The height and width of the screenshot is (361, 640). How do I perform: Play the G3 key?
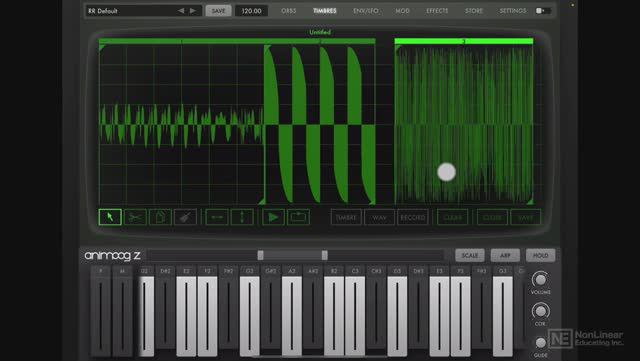[x=502, y=316]
